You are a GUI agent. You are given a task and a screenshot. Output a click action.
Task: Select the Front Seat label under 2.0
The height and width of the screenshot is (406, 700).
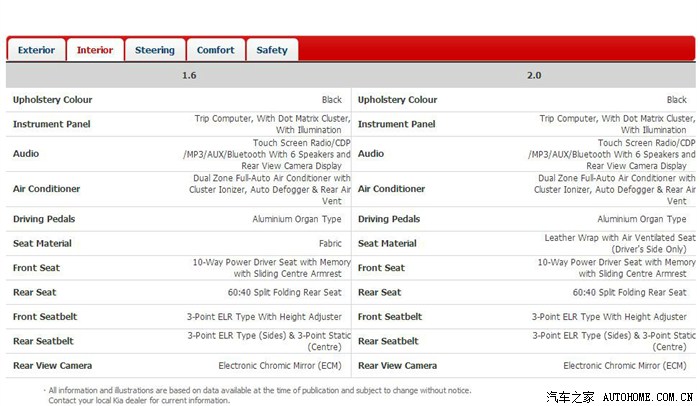point(381,268)
